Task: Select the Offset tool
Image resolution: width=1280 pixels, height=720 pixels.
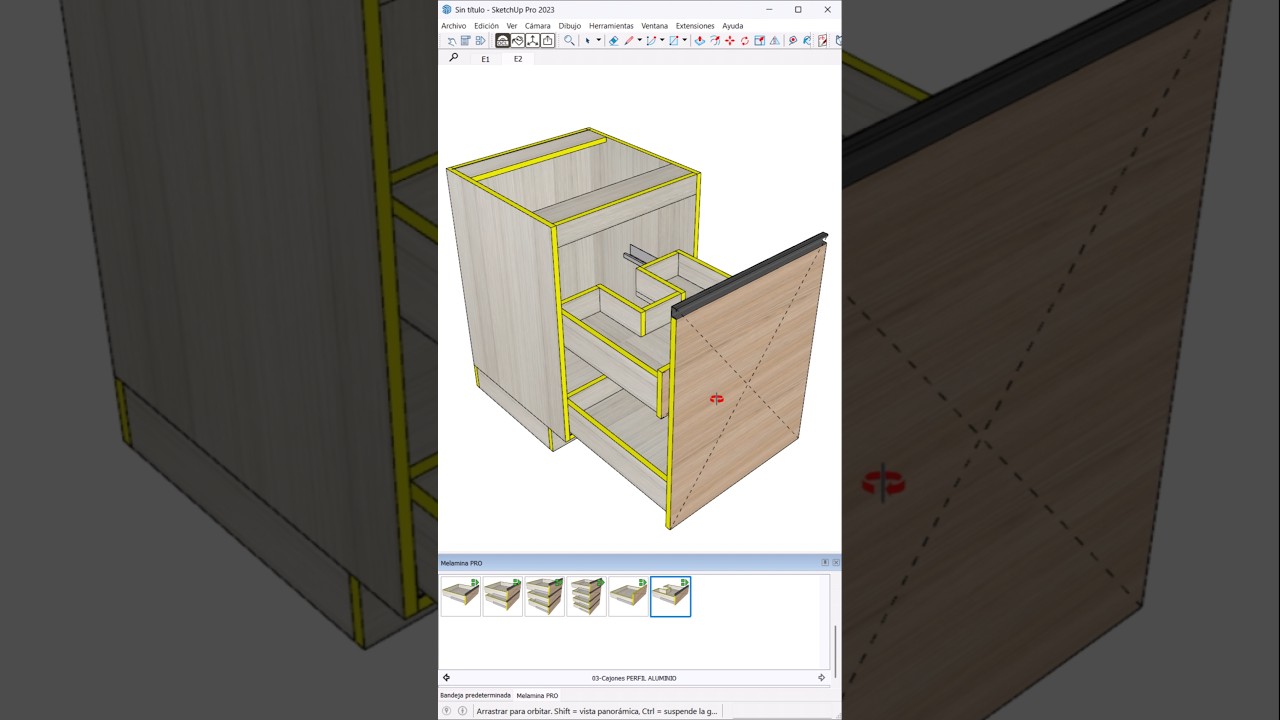Action: point(715,41)
